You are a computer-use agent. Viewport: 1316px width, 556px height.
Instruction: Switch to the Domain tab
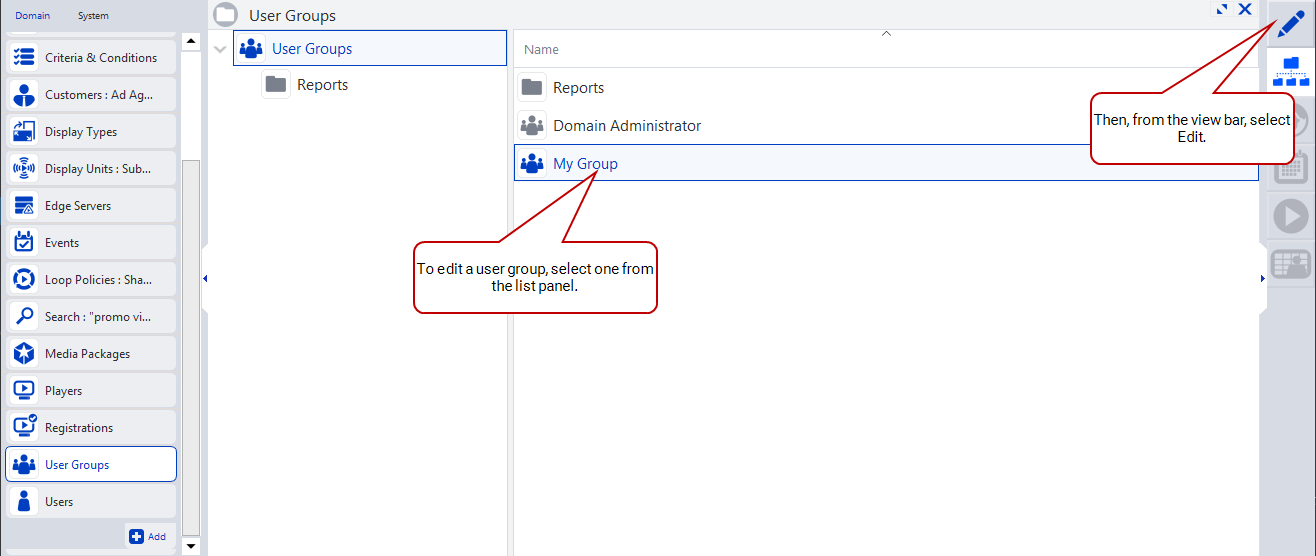[32, 16]
